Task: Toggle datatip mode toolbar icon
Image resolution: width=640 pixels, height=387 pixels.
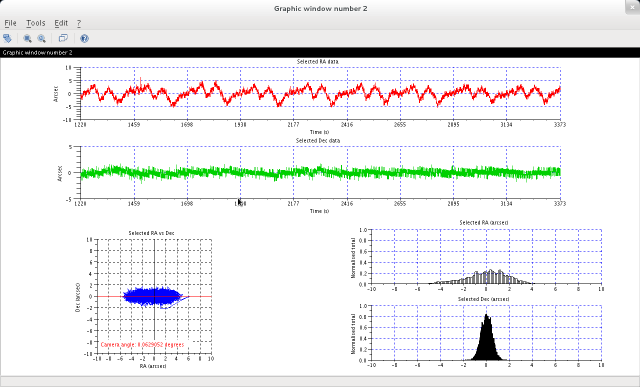Action: point(63,38)
